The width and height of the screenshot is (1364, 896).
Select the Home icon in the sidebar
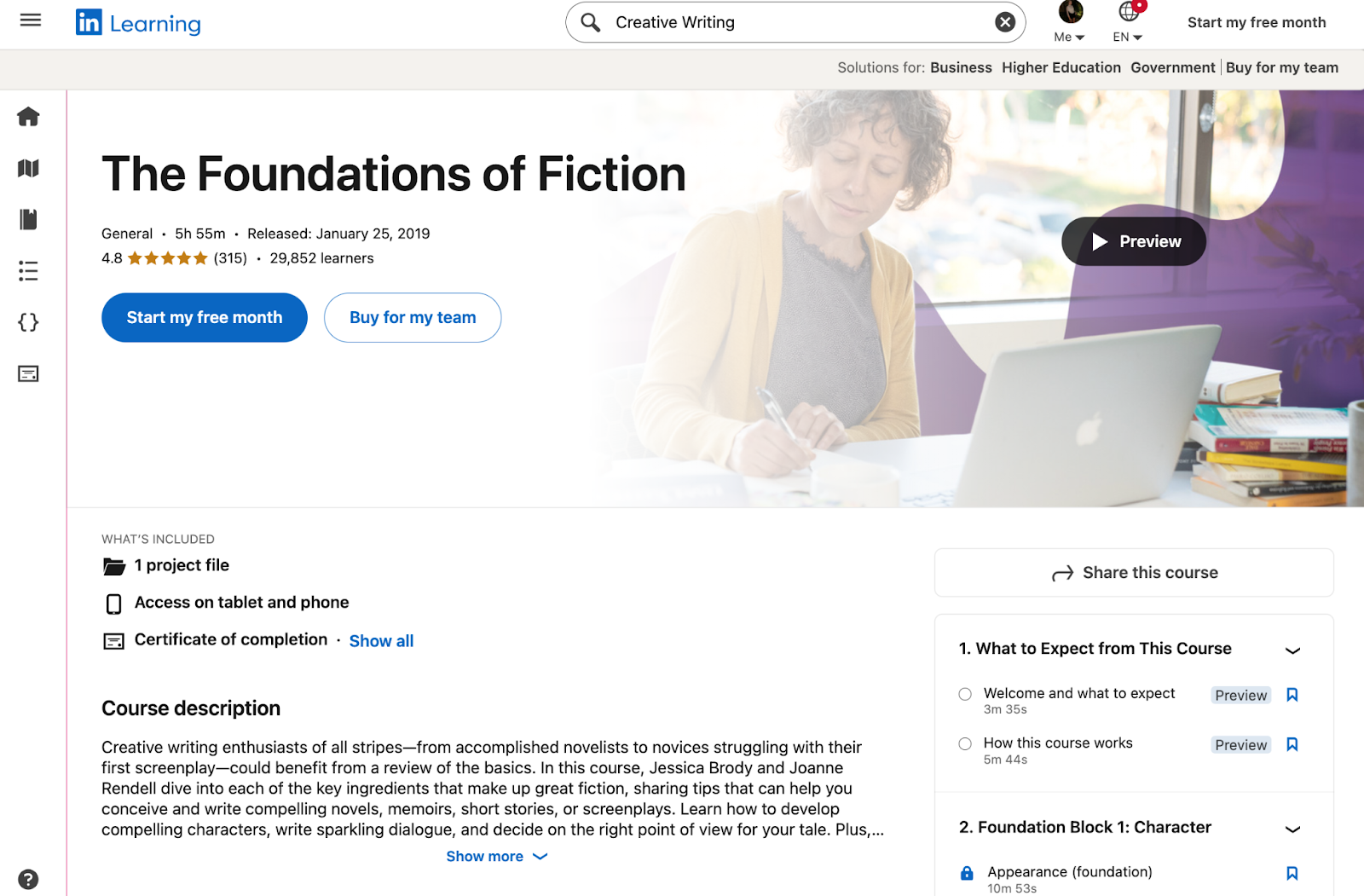coord(28,118)
